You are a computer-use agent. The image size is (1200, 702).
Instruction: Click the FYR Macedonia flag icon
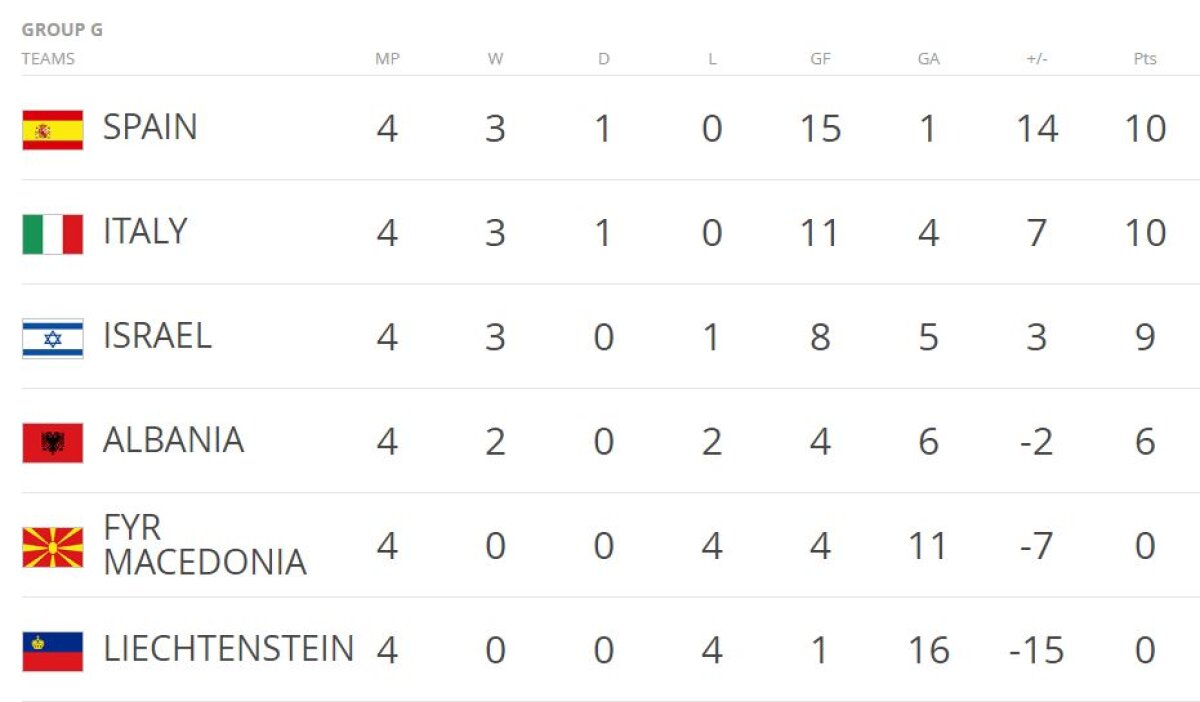tap(53, 547)
